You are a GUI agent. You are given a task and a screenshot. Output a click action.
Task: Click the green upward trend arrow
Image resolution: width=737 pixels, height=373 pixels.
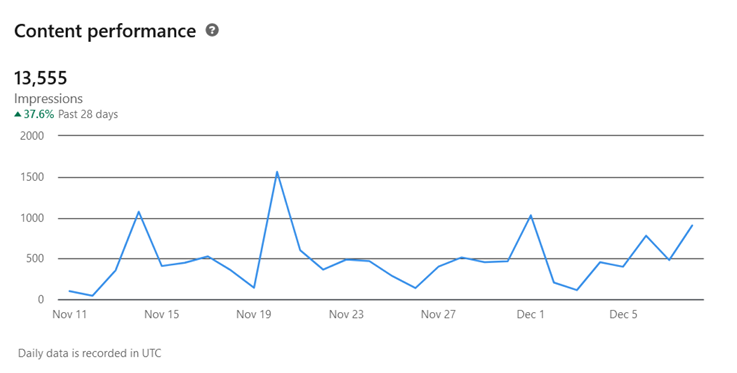click(18, 114)
